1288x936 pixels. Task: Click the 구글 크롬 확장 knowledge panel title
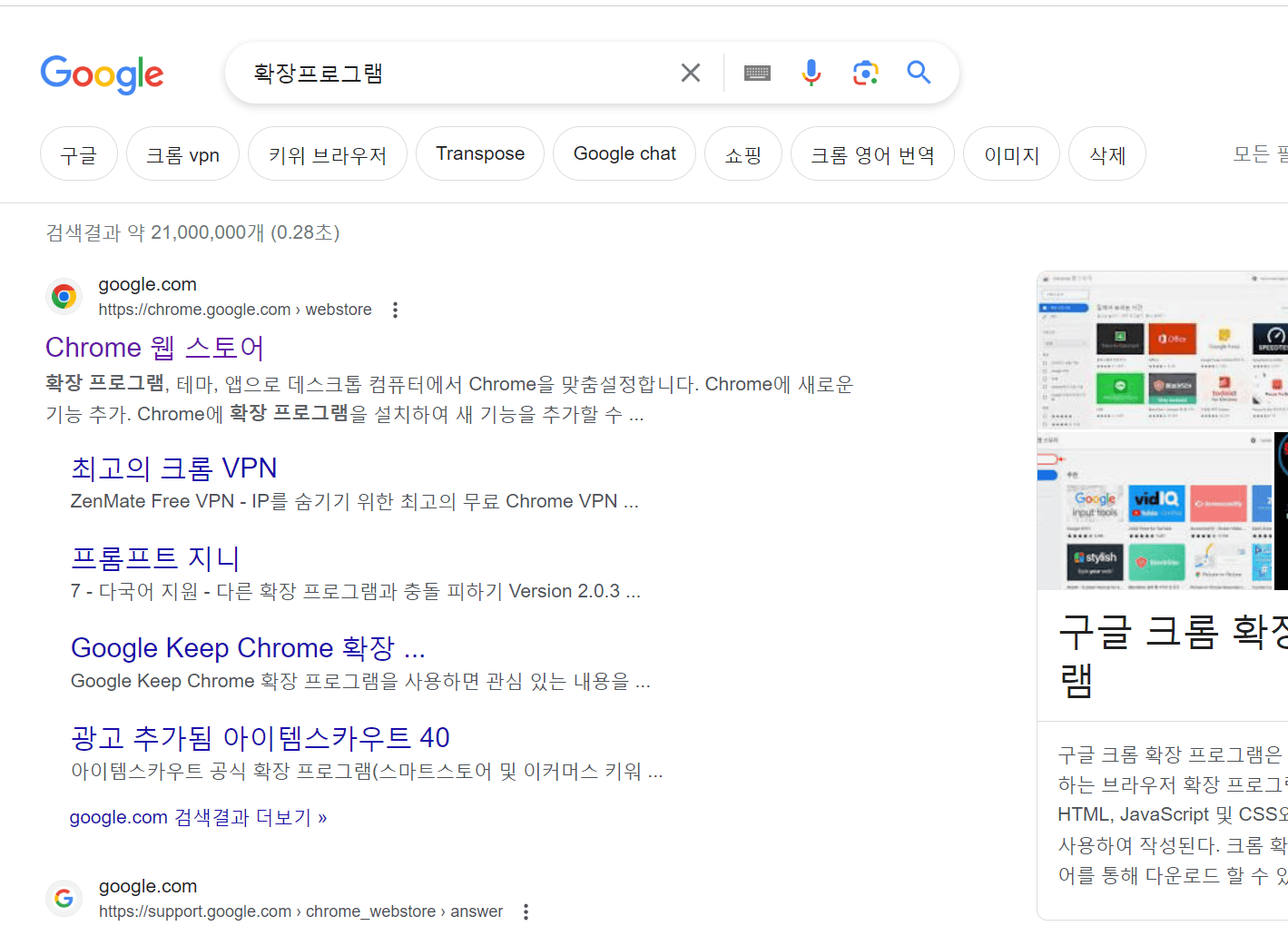pos(1173,655)
